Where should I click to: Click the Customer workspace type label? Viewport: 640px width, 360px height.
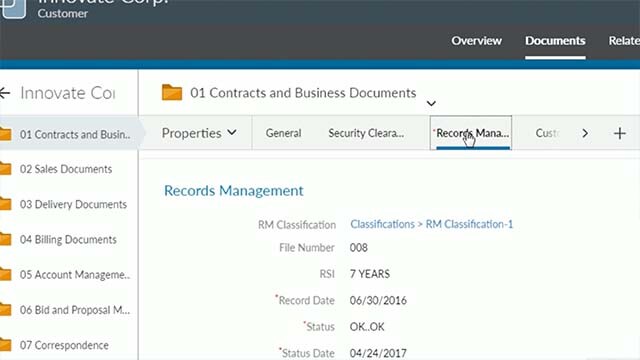tap(62, 13)
